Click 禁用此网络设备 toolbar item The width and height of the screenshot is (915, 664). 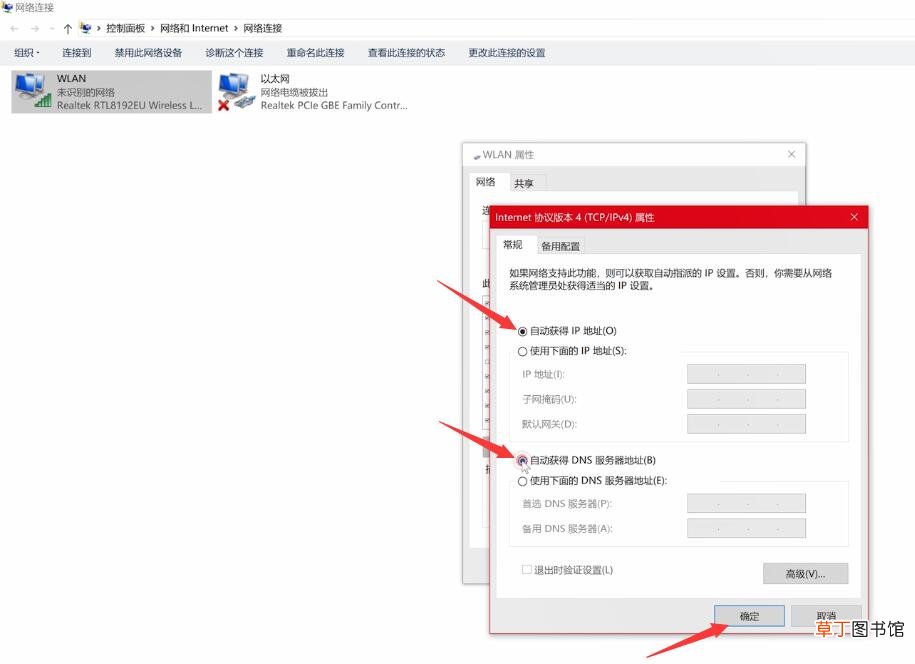(148, 53)
